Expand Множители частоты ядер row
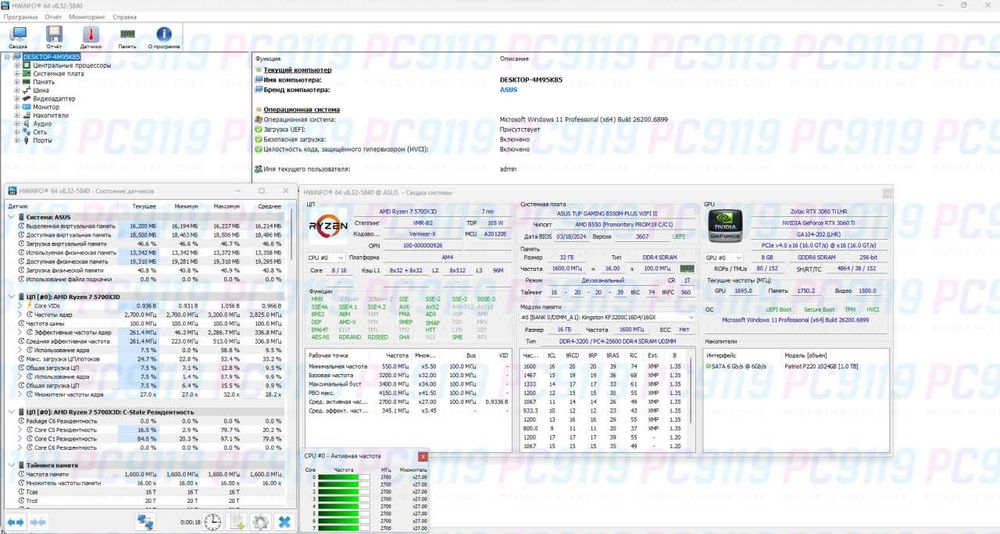Viewport: 1000px width, 534px height. (x=20, y=394)
